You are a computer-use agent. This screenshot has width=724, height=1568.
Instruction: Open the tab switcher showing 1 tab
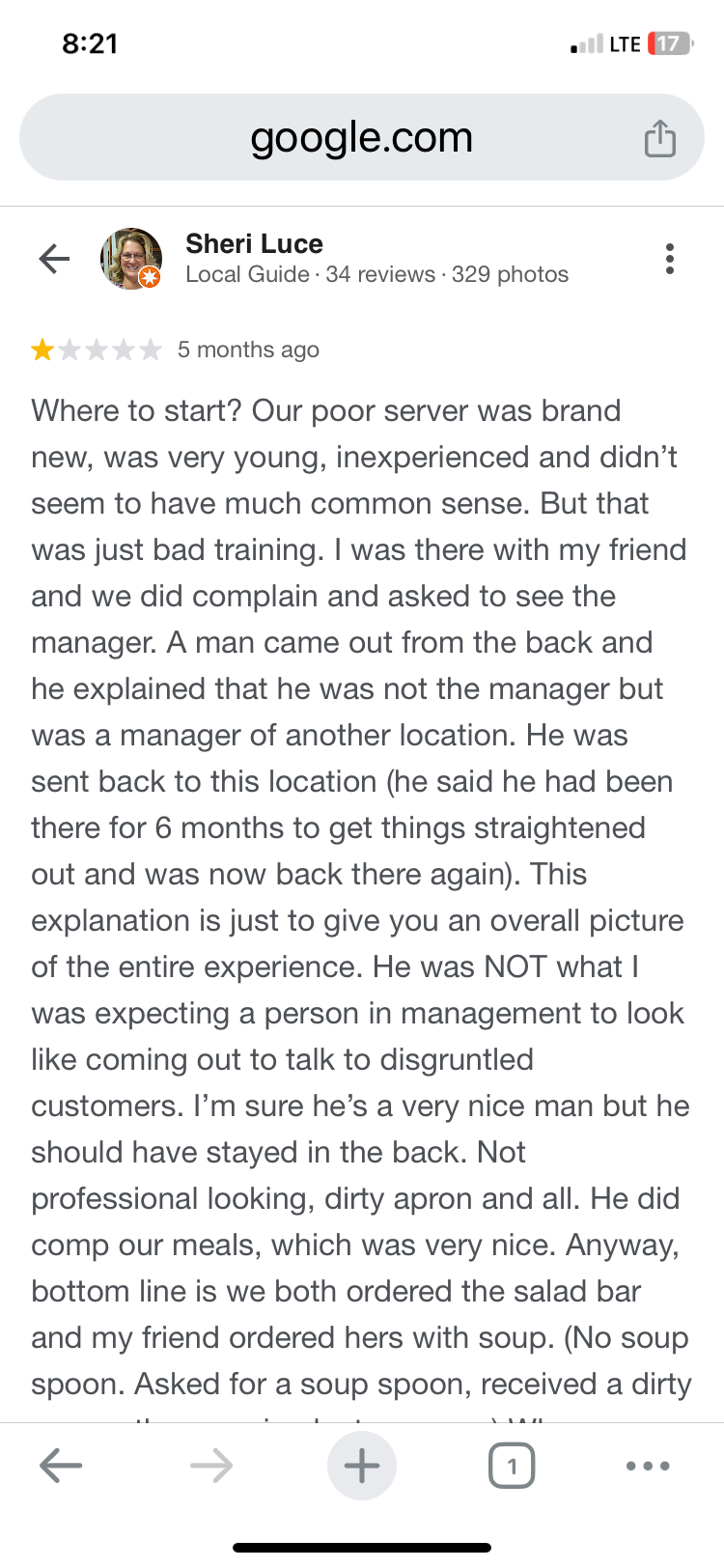click(512, 1466)
